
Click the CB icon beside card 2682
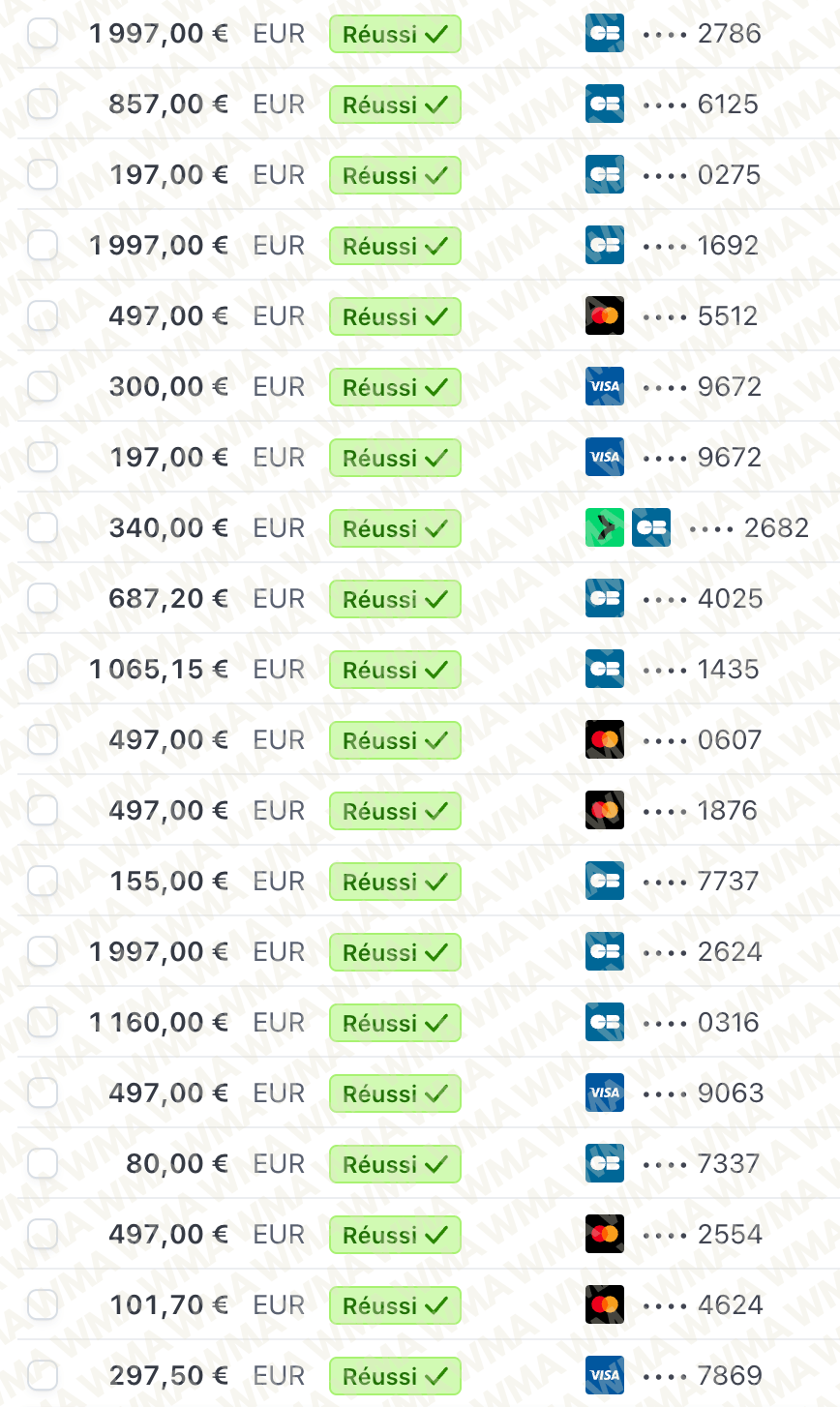pos(651,528)
